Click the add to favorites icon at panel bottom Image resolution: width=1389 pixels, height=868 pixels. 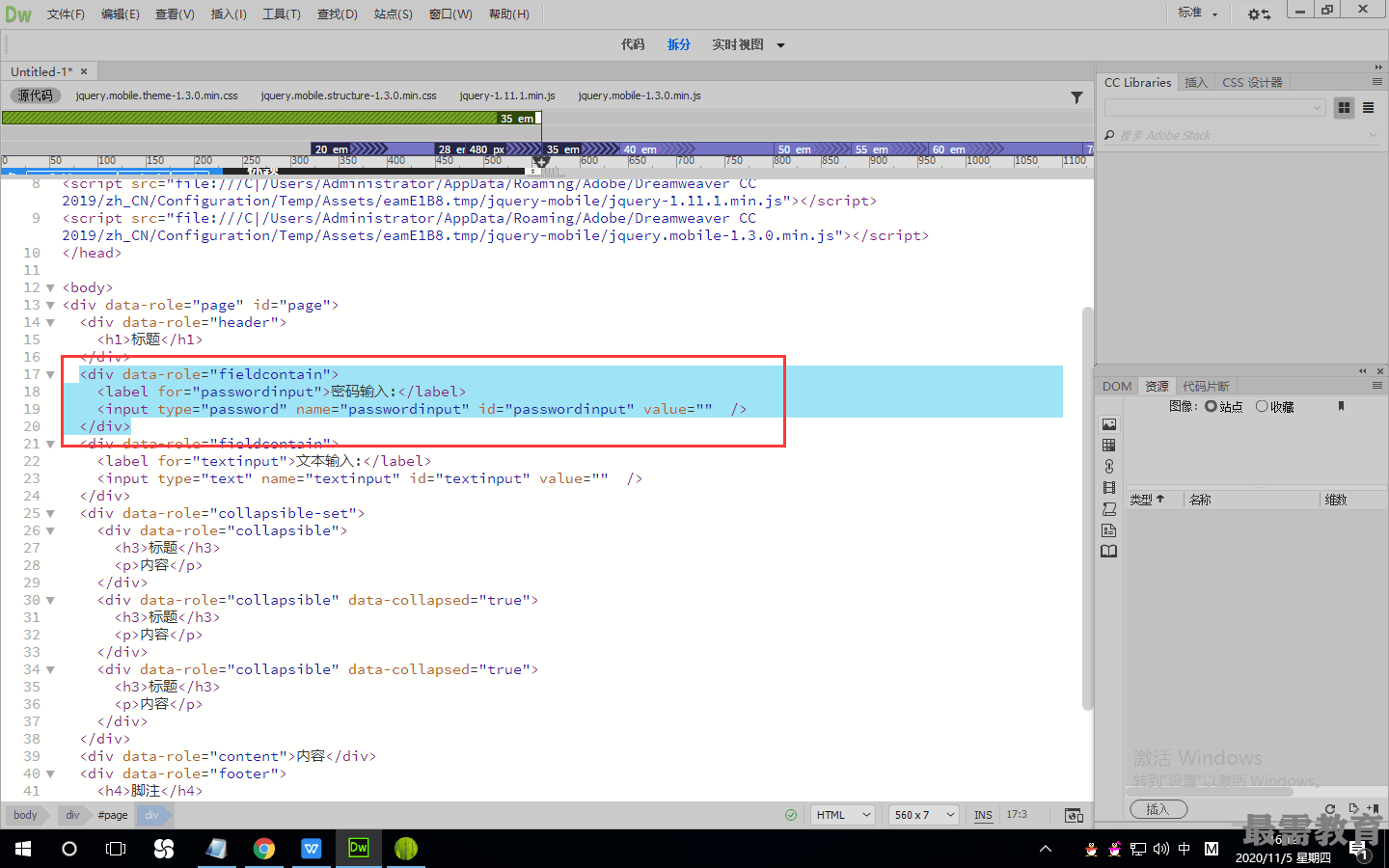[x=1373, y=809]
